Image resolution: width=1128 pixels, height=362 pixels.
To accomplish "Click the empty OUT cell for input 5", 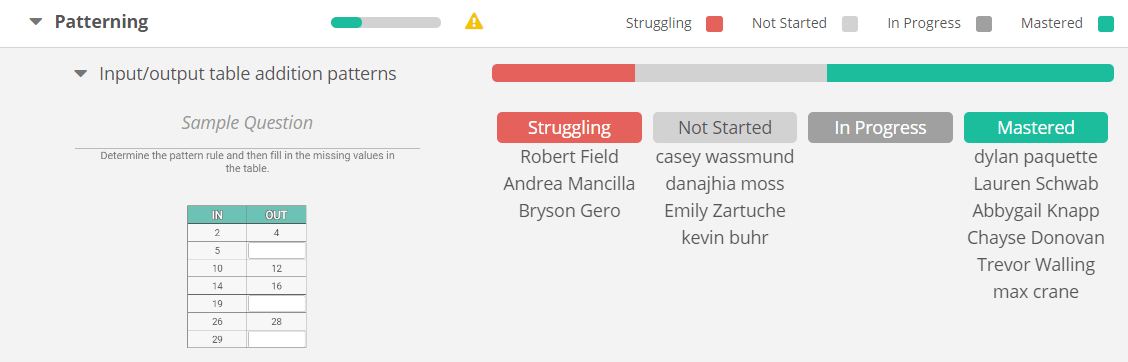I will click(277, 250).
